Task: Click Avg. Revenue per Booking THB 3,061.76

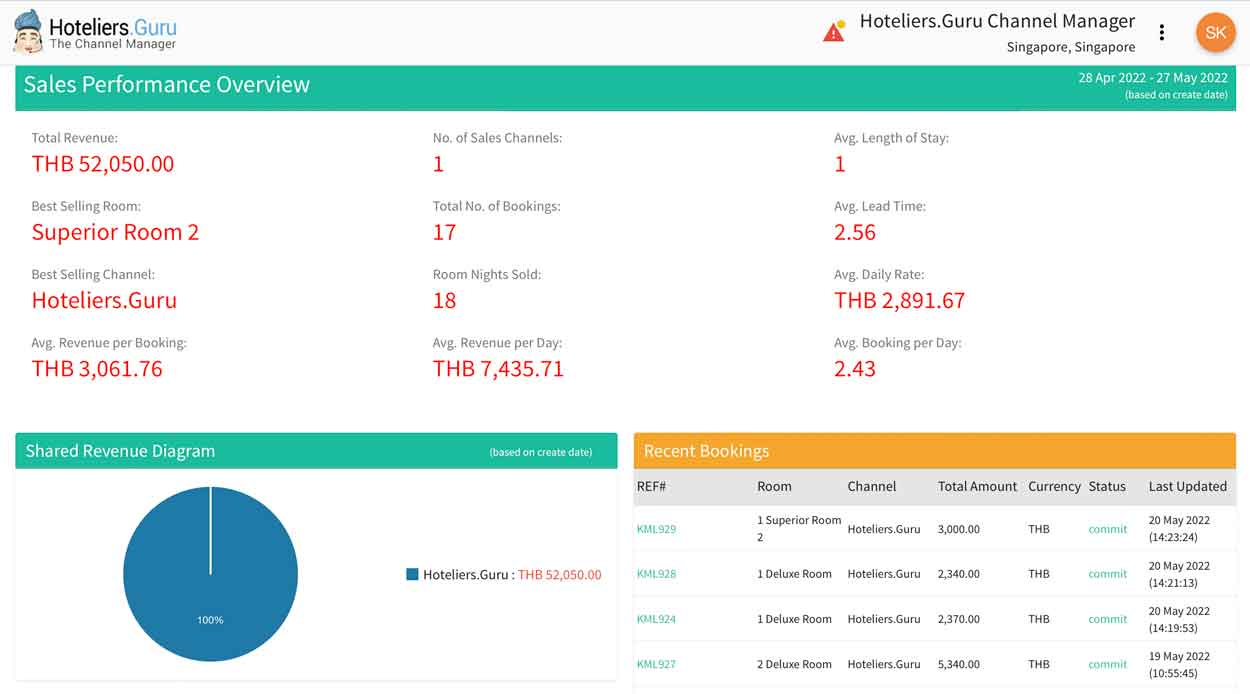Action: point(97,368)
